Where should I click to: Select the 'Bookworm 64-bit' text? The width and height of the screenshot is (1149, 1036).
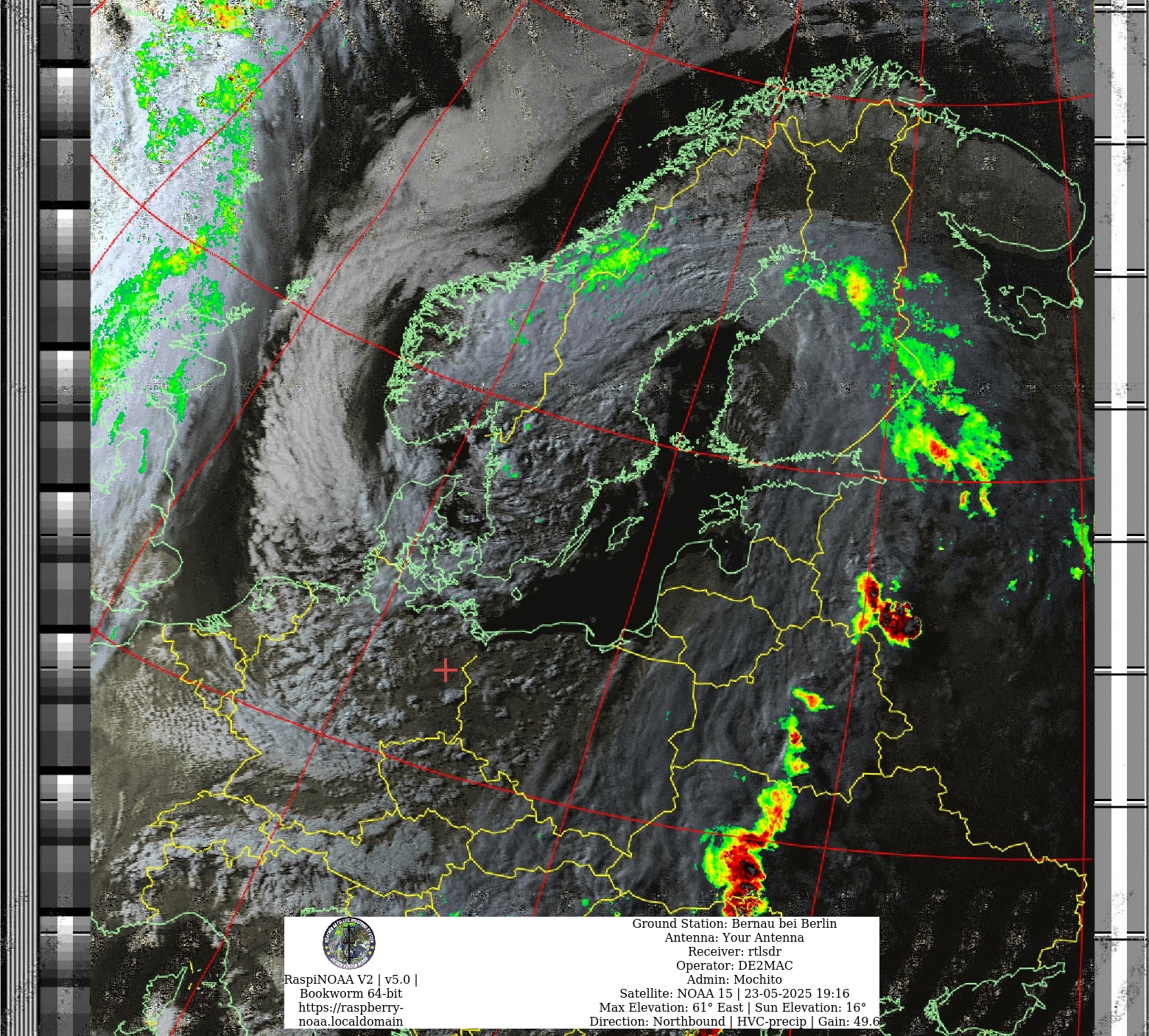click(x=351, y=993)
